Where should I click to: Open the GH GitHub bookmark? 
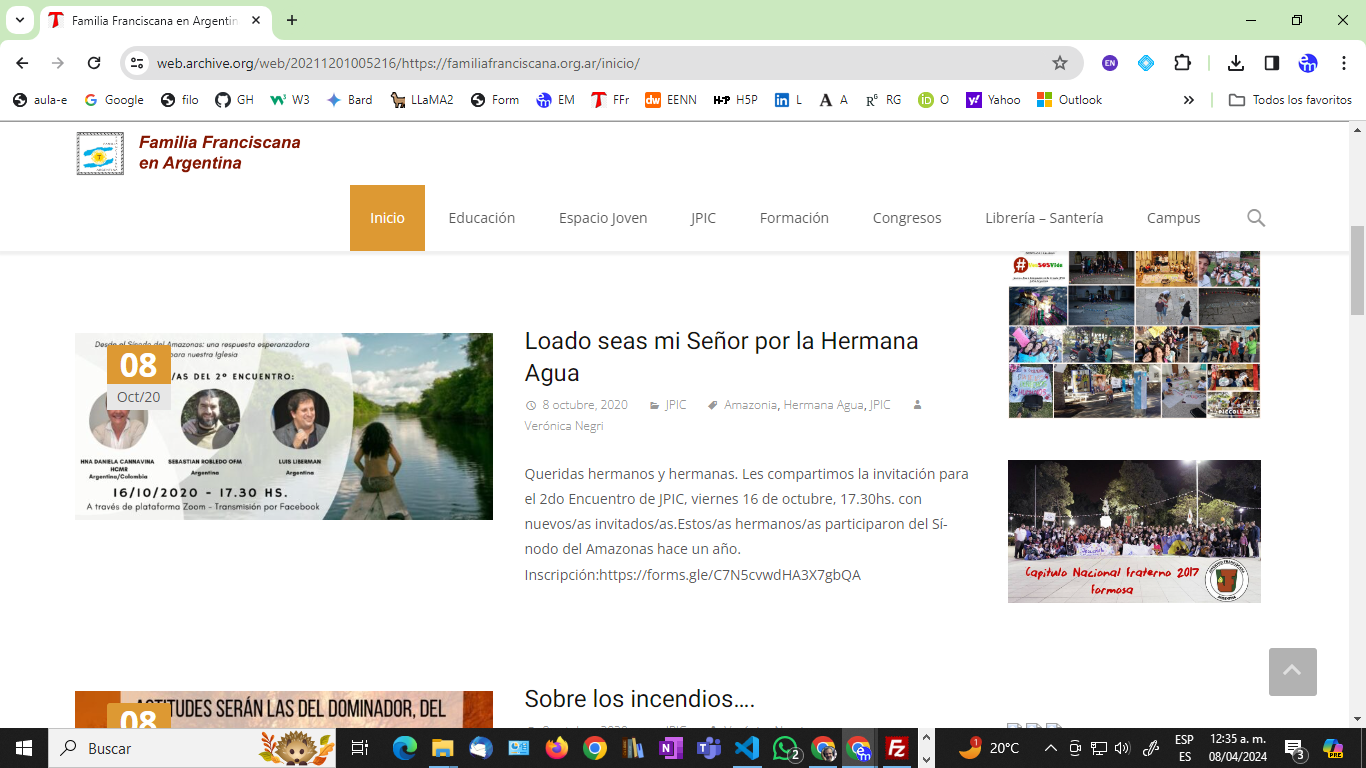[235, 100]
